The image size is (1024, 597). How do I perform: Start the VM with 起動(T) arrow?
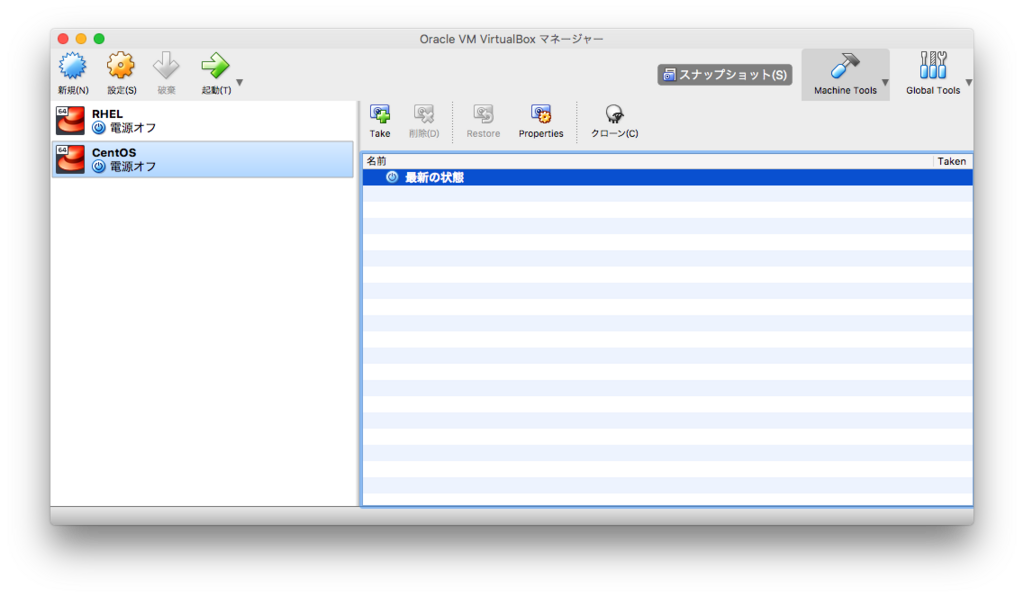pyautogui.click(x=215, y=66)
